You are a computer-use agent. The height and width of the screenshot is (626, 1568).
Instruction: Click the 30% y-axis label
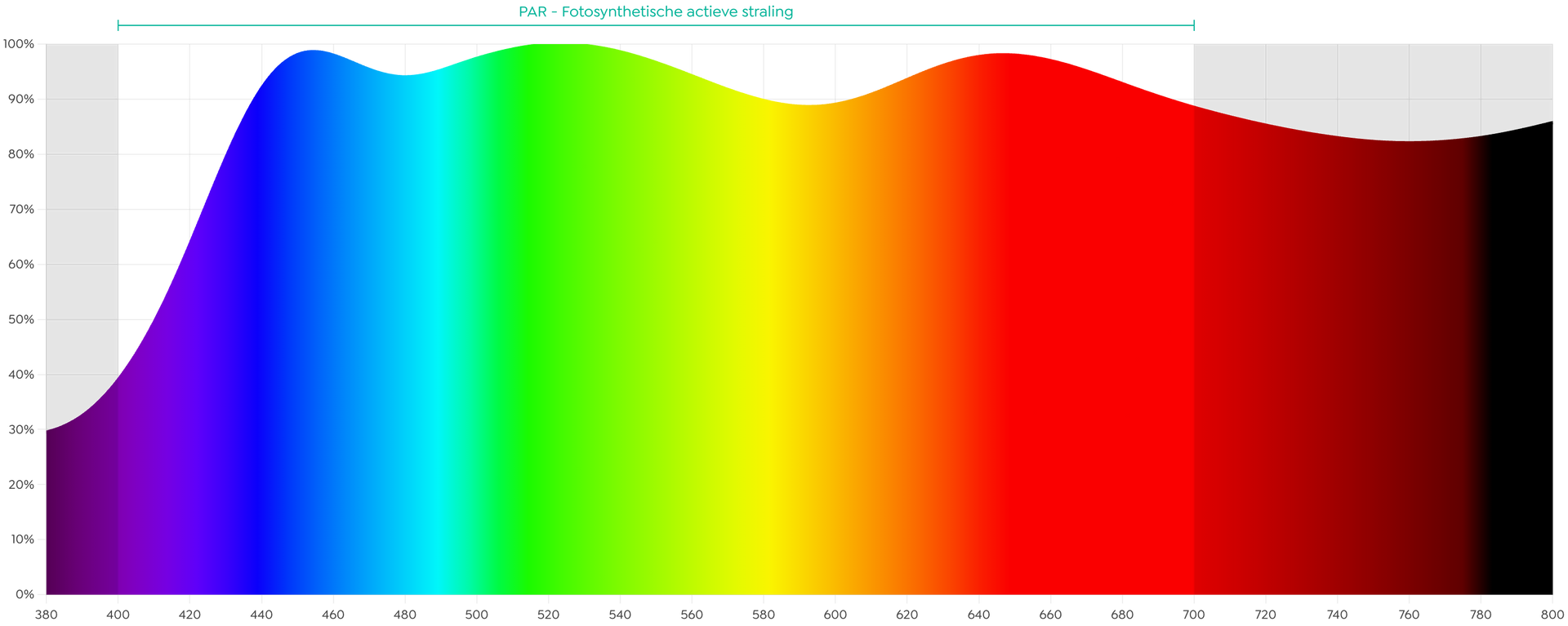pyautogui.click(x=20, y=429)
